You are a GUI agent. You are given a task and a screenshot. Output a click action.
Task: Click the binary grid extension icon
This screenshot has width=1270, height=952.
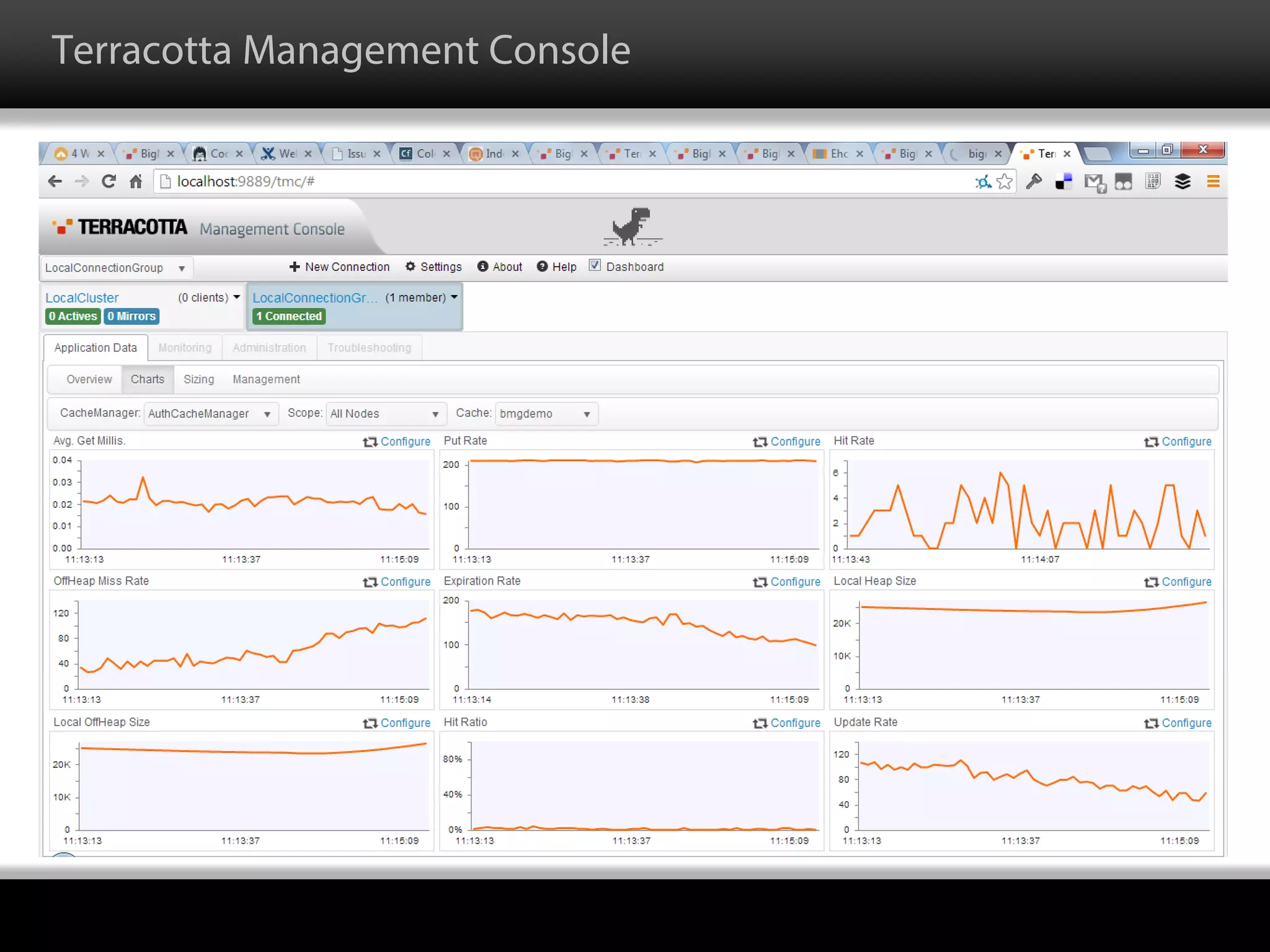coord(1153,182)
